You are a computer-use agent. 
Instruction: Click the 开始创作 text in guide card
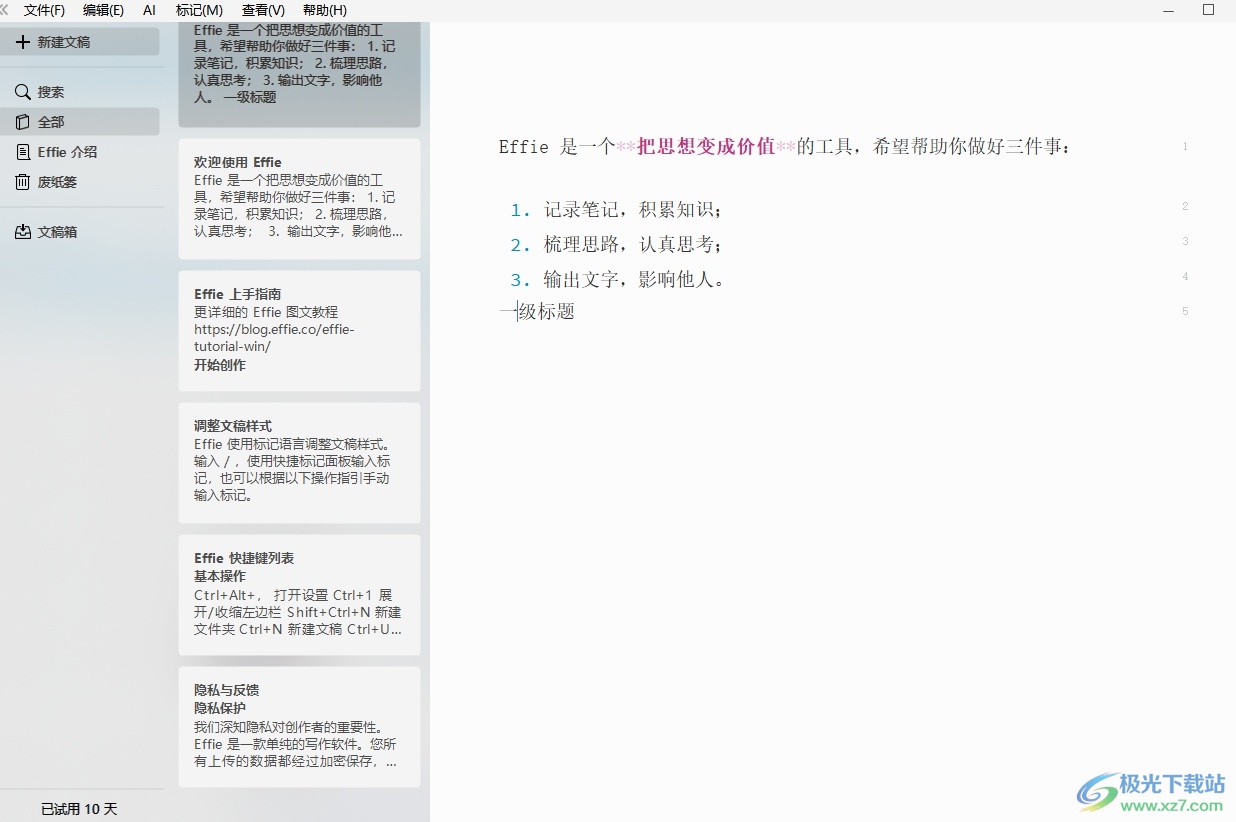220,365
